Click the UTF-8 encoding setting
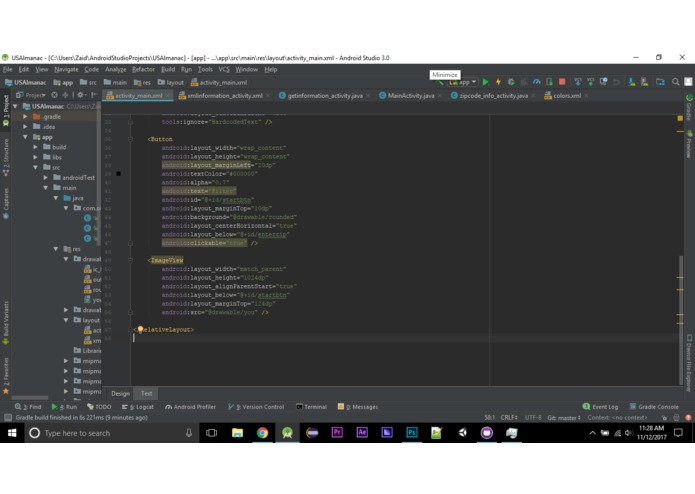Viewport: 695px width, 494px height. pyautogui.click(x=533, y=417)
